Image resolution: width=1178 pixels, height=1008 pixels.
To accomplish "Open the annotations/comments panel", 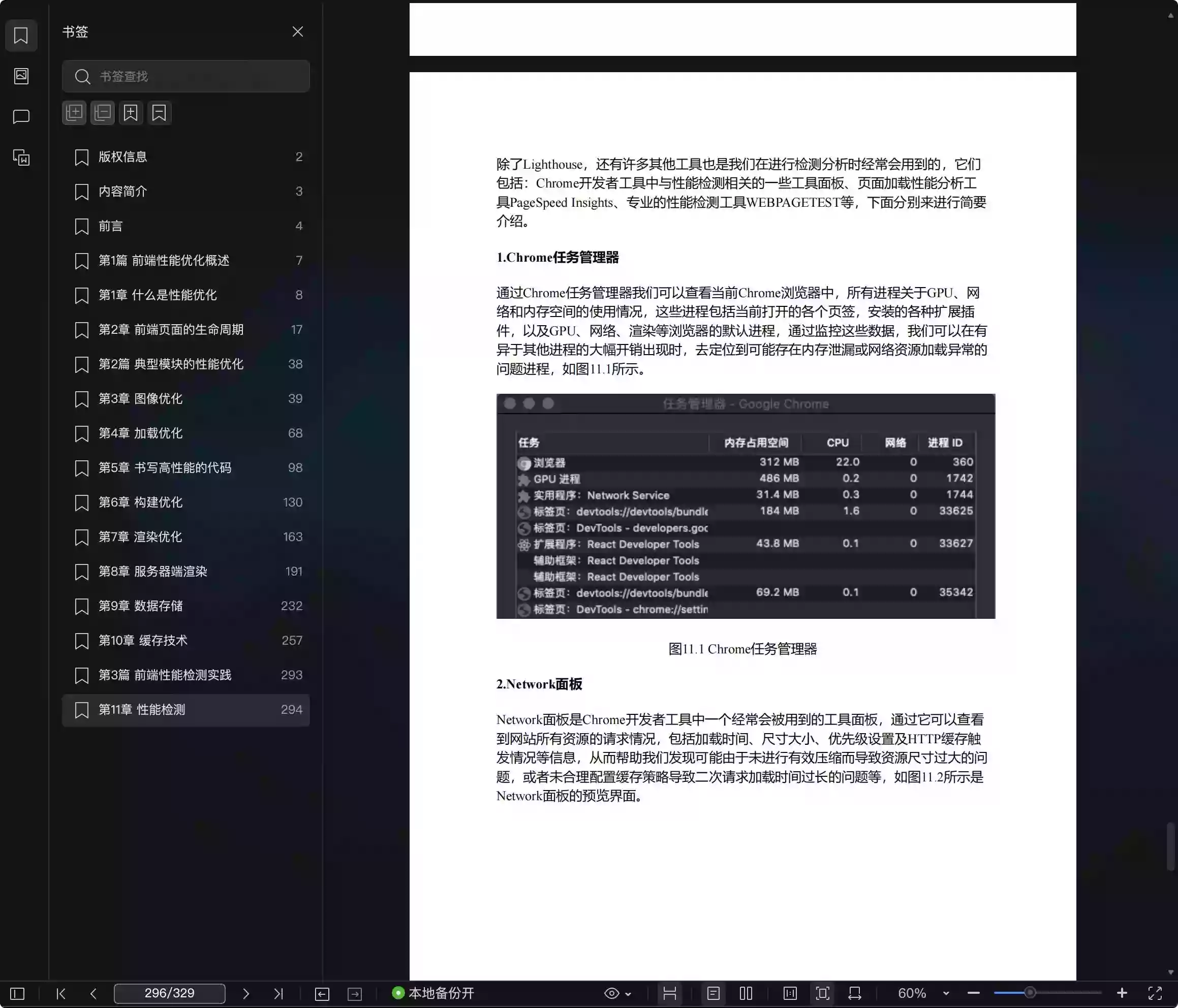I will coord(21,116).
